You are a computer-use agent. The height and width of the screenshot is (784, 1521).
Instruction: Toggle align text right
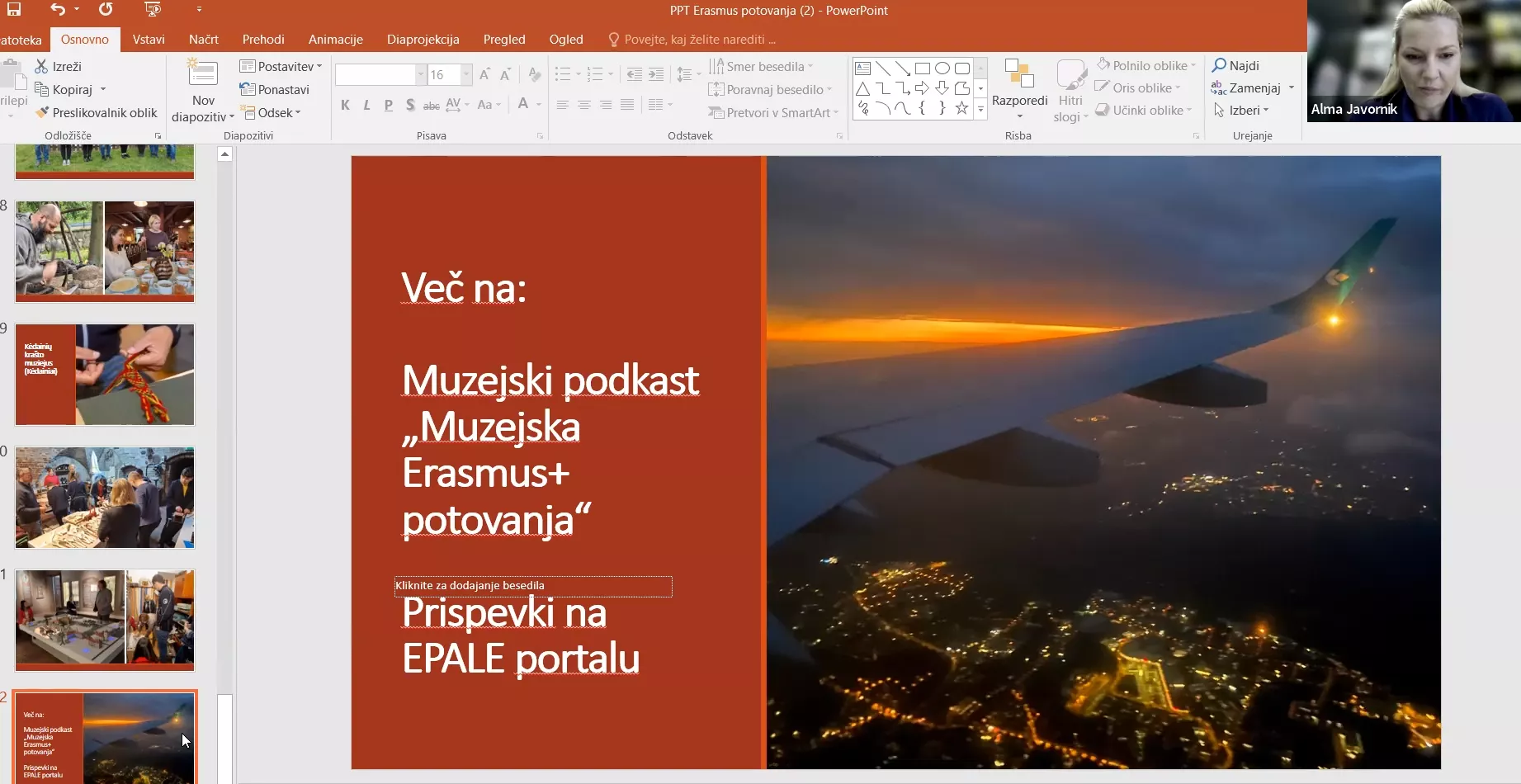click(x=605, y=105)
